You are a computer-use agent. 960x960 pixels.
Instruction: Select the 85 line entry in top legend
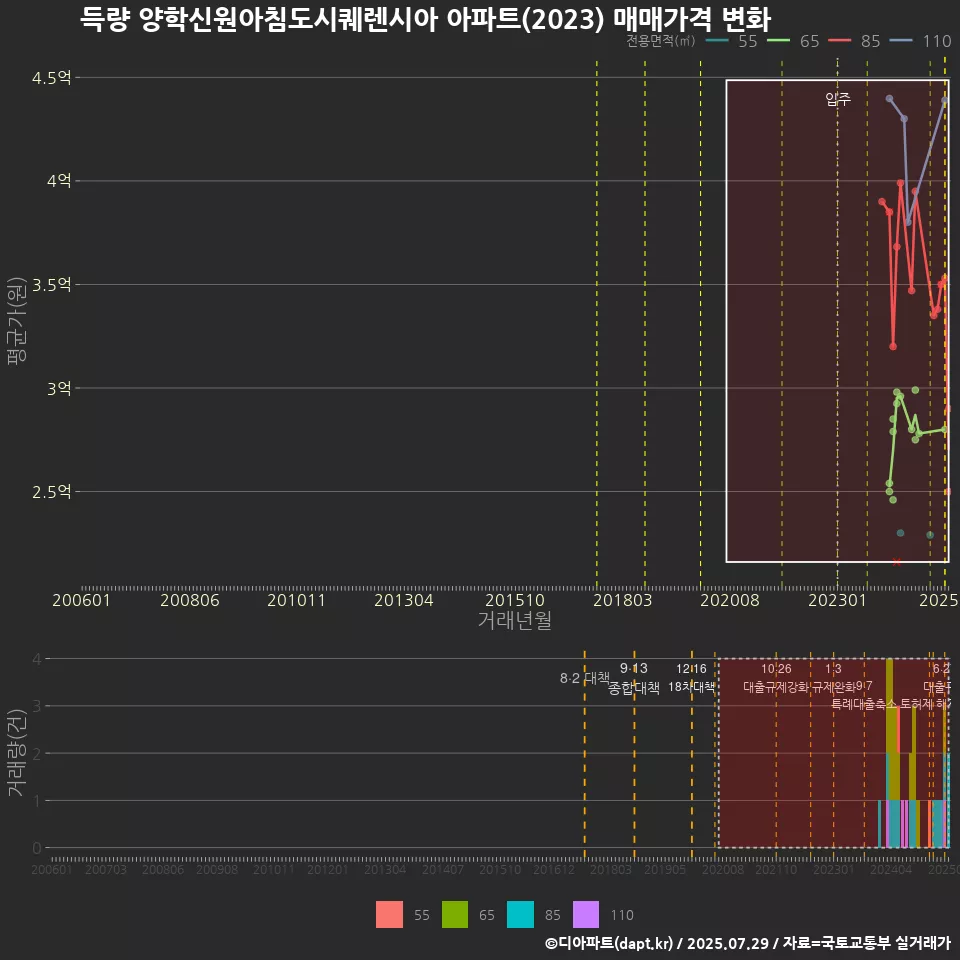point(854,41)
